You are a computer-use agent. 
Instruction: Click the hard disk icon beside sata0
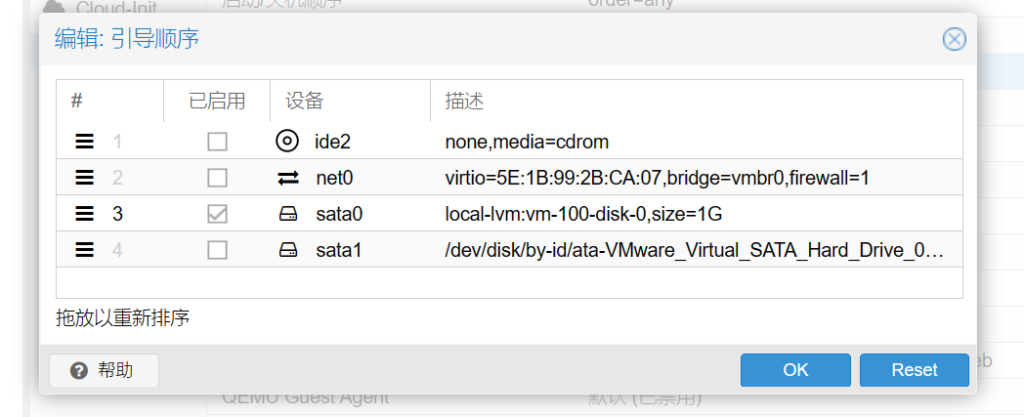click(x=287, y=214)
